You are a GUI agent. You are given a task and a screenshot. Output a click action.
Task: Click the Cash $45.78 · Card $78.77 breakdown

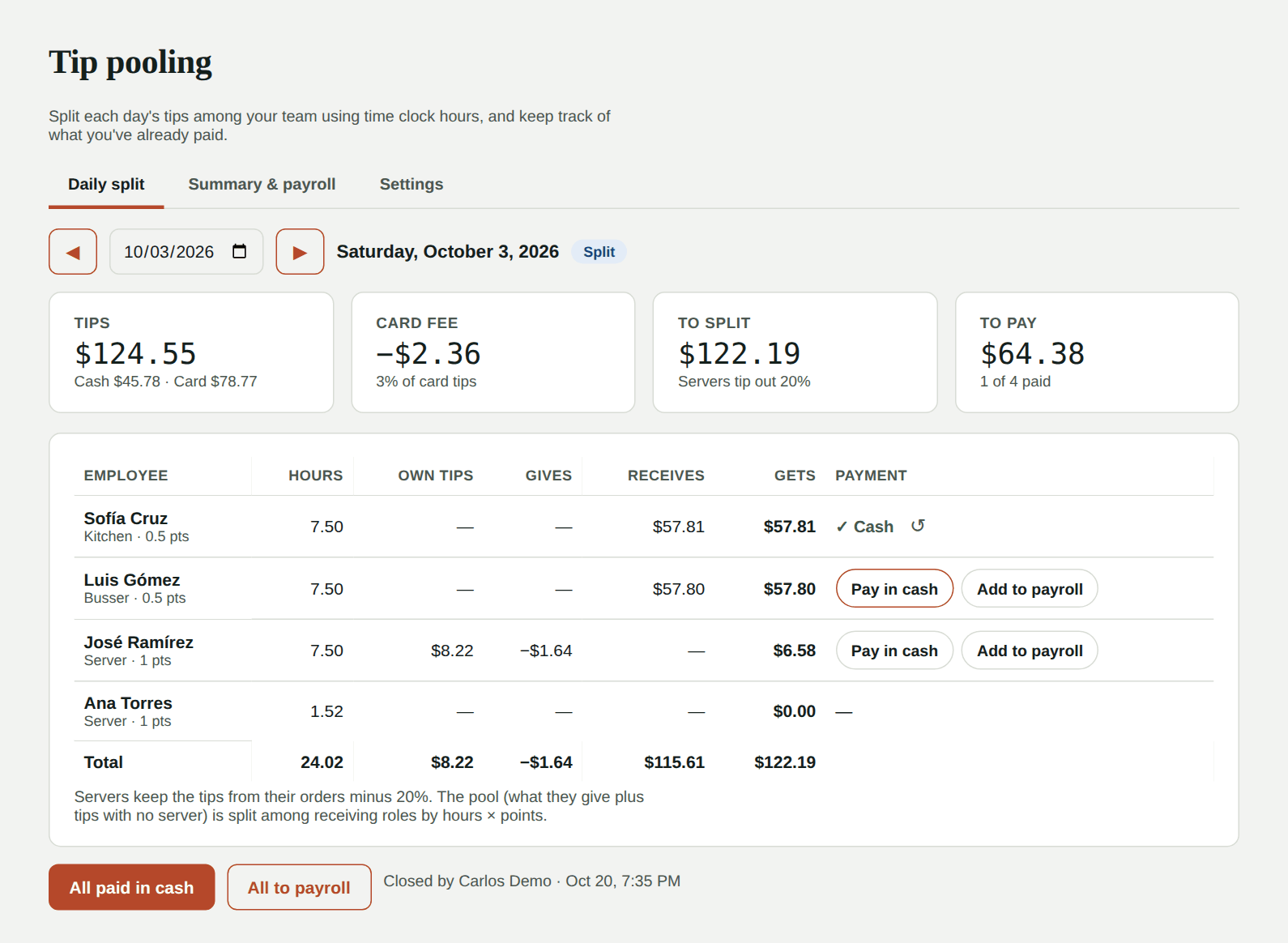[165, 382]
